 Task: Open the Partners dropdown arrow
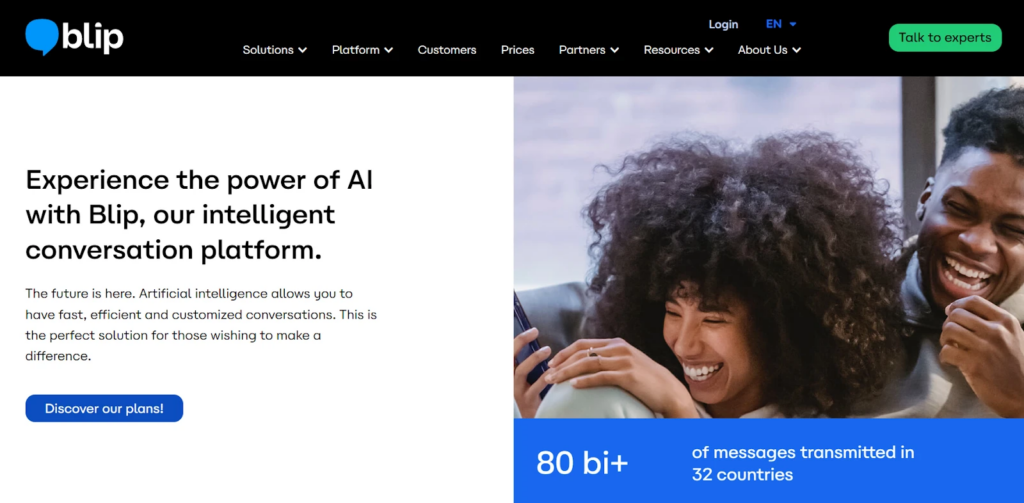click(615, 50)
